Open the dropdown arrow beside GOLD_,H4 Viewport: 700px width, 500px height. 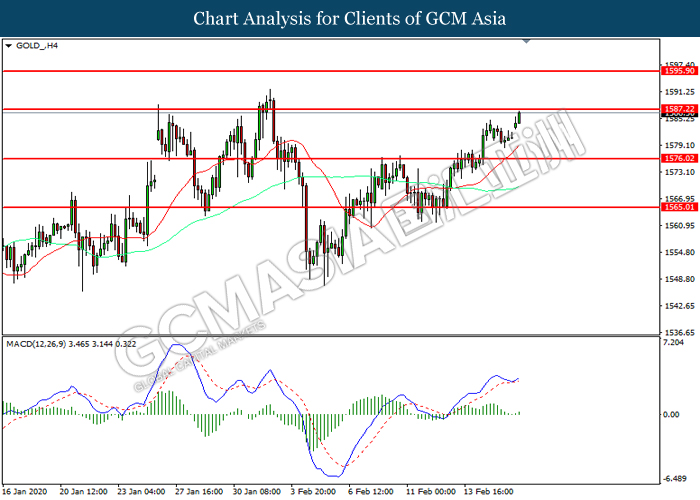[8, 46]
